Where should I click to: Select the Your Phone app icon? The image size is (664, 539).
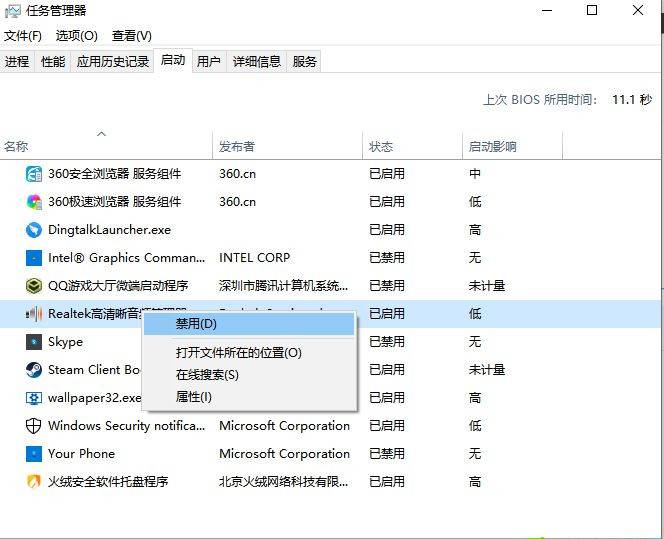coord(33,454)
